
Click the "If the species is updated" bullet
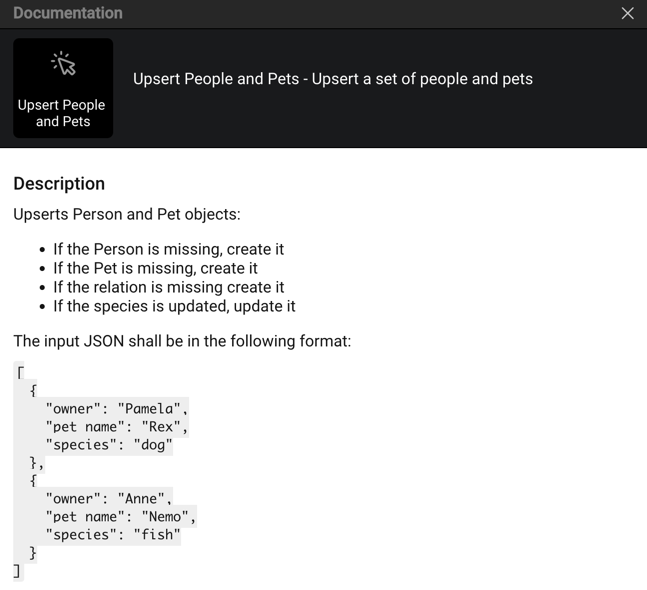point(174,306)
